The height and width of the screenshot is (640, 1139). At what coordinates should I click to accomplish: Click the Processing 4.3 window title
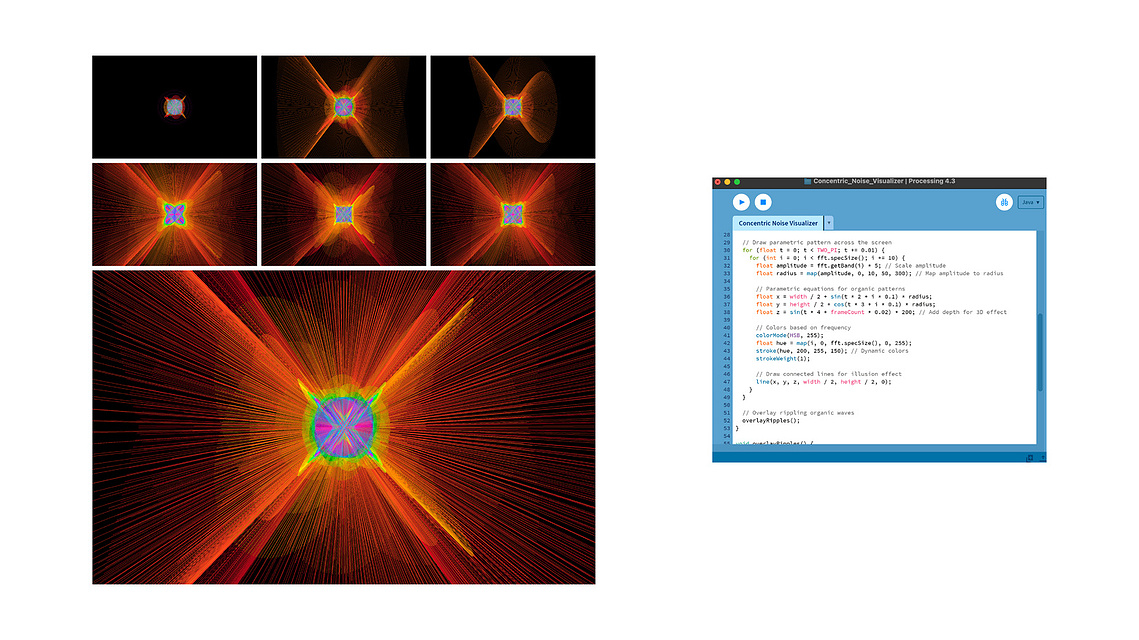tap(884, 182)
